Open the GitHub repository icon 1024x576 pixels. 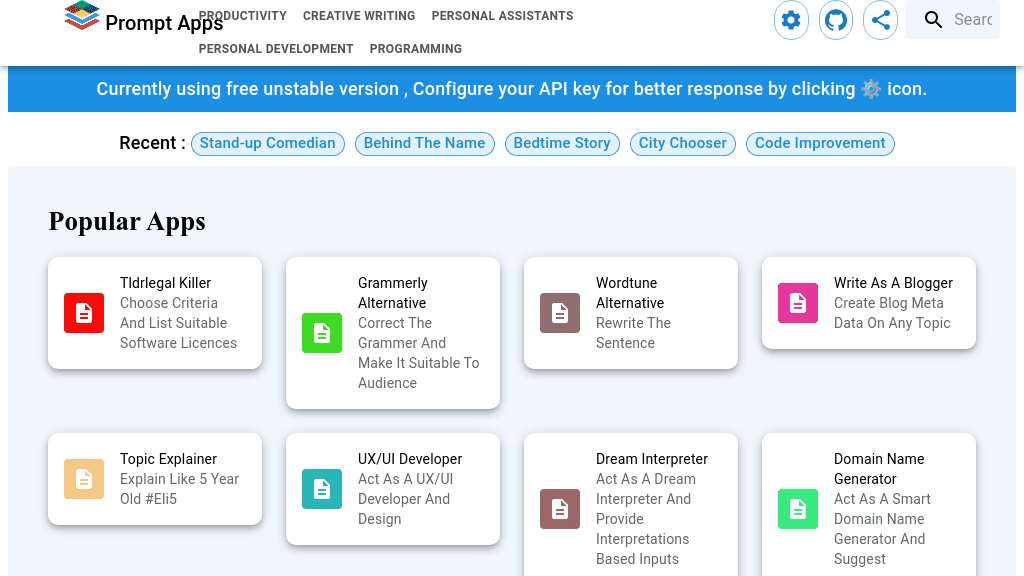[836, 20]
